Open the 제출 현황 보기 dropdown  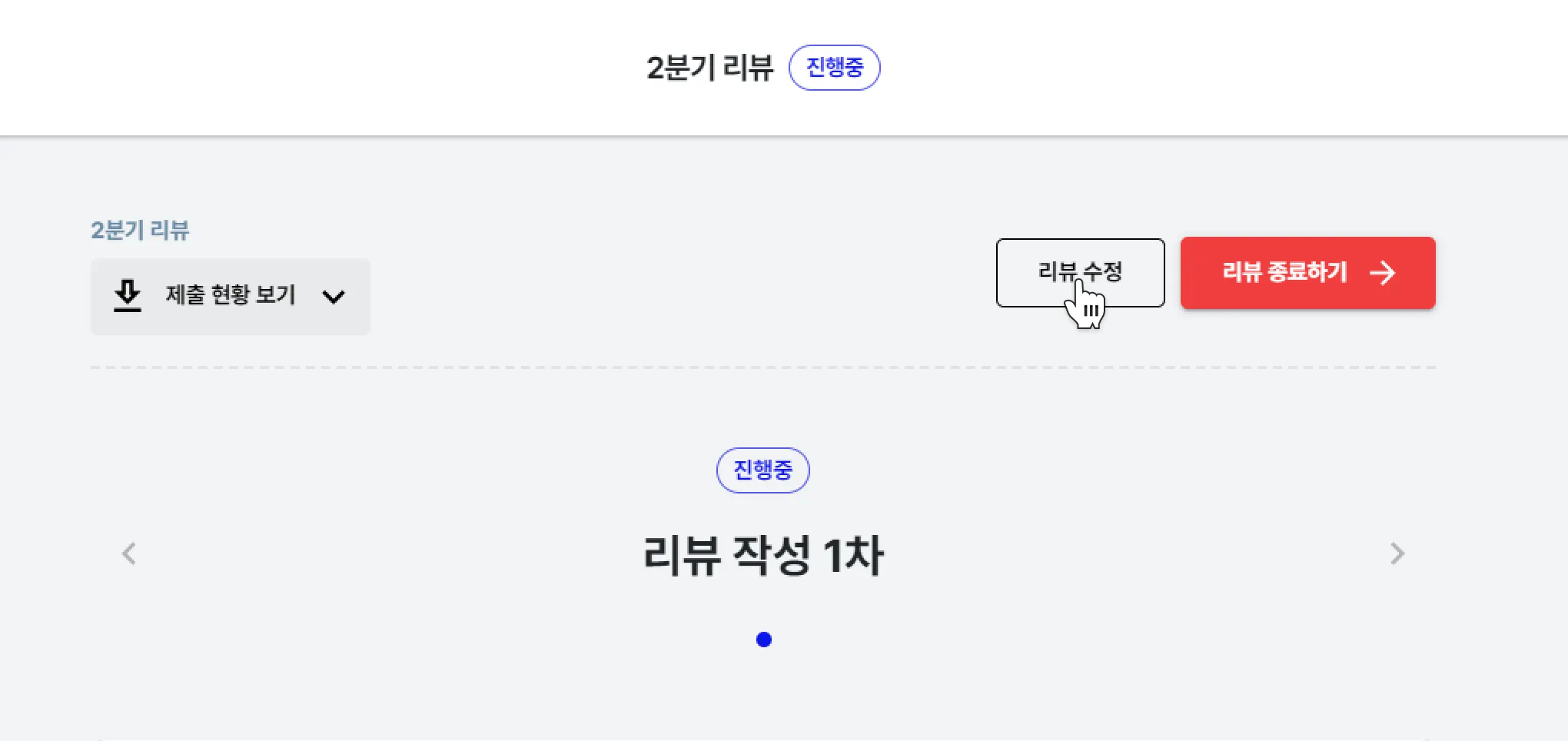click(x=231, y=297)
